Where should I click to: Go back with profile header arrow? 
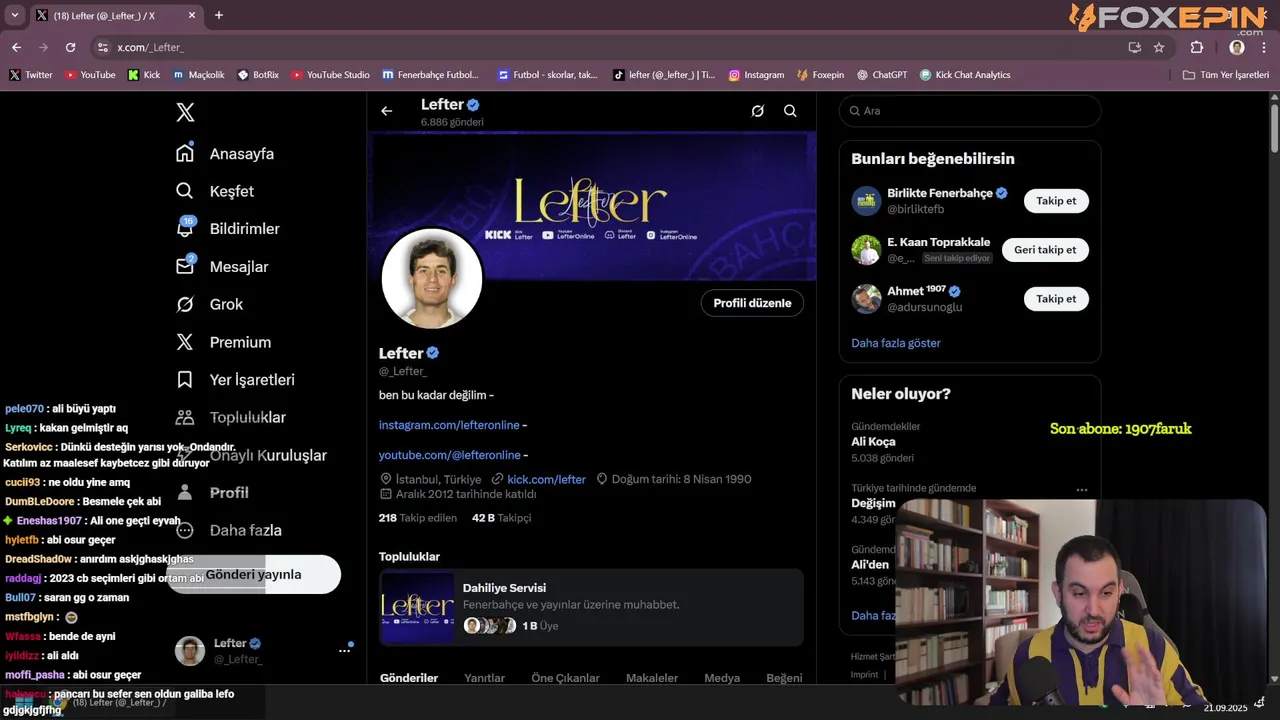tap(387, 111)
